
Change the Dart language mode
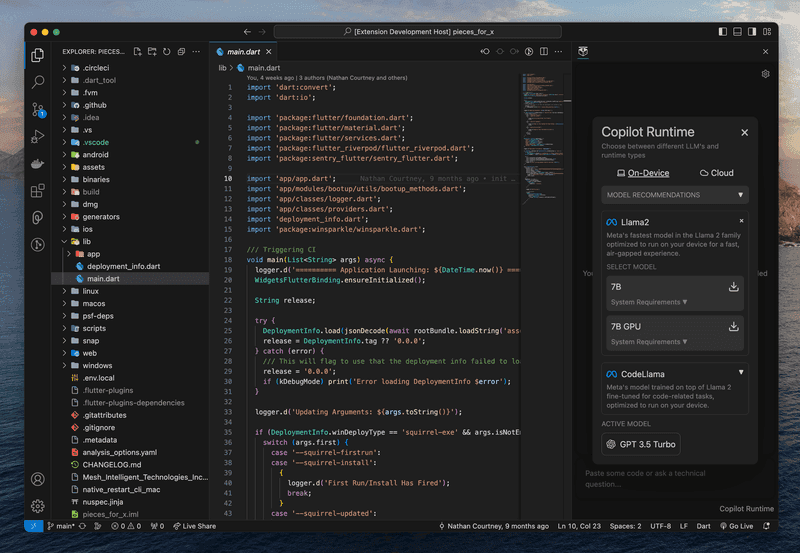(x=703, y=526)
